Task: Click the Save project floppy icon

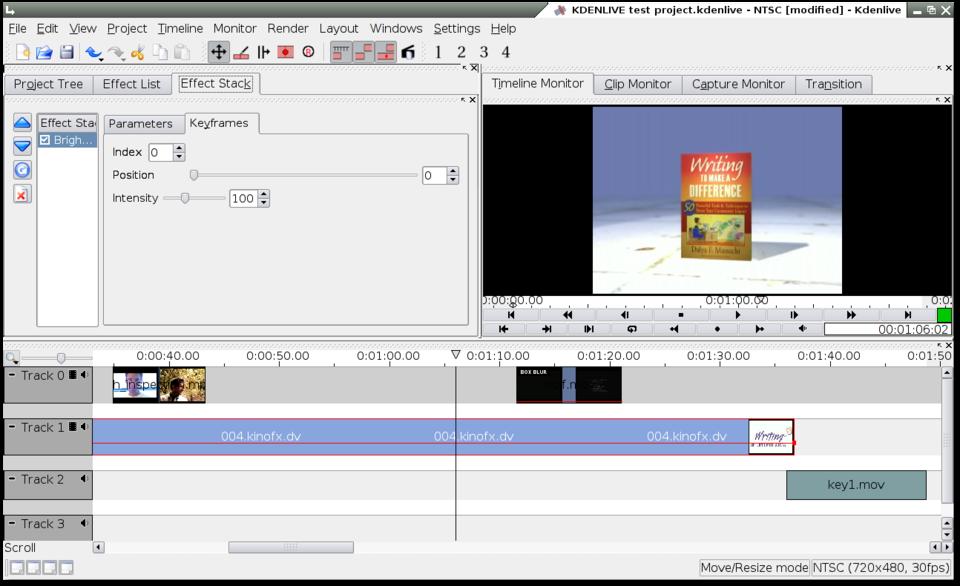Action: coord(67,52)
